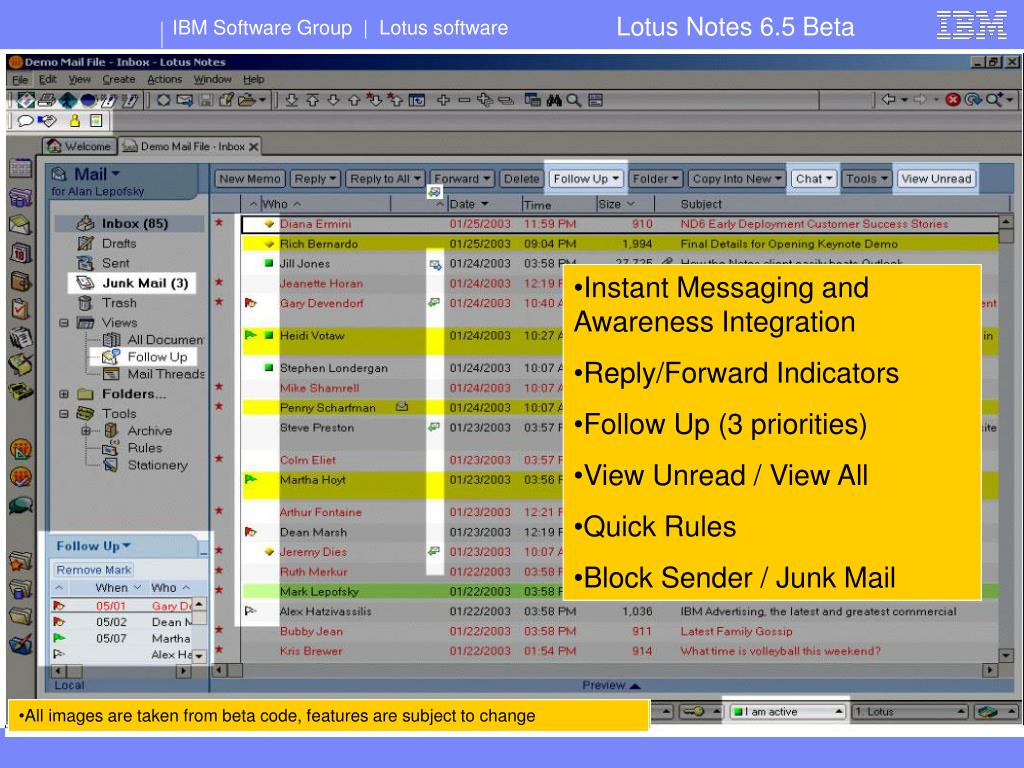
Task: Collapse the Views tree node
Action: pyautogui.click(x=64, y=323)
